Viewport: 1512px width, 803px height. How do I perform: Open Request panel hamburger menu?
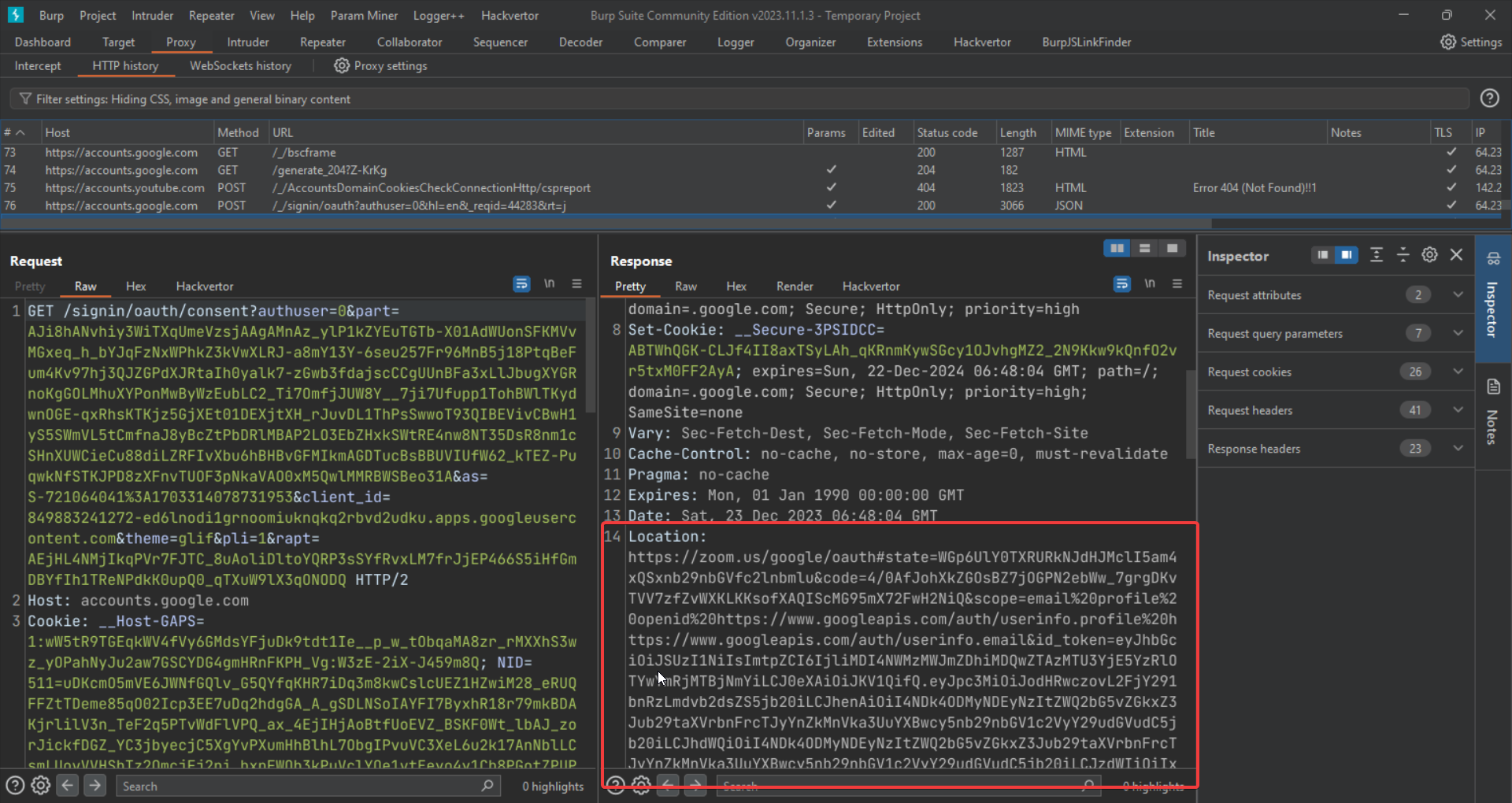pos(577,284)
